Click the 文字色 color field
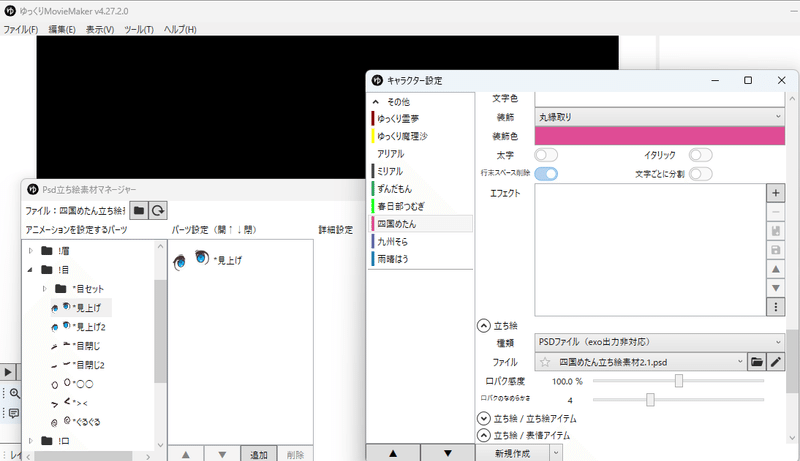 (x=659, y=99)
